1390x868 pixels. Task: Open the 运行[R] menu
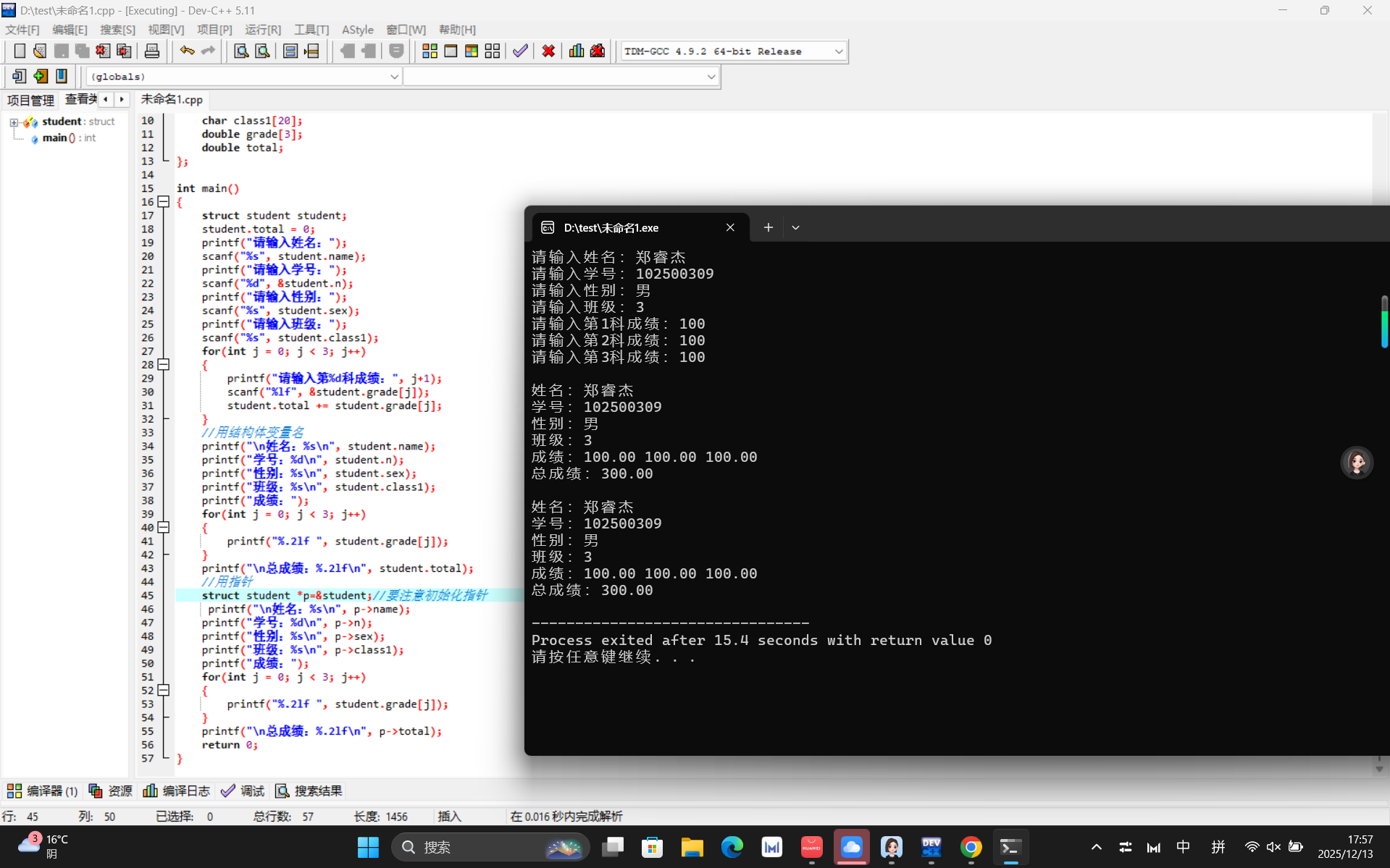click(263, 30)
